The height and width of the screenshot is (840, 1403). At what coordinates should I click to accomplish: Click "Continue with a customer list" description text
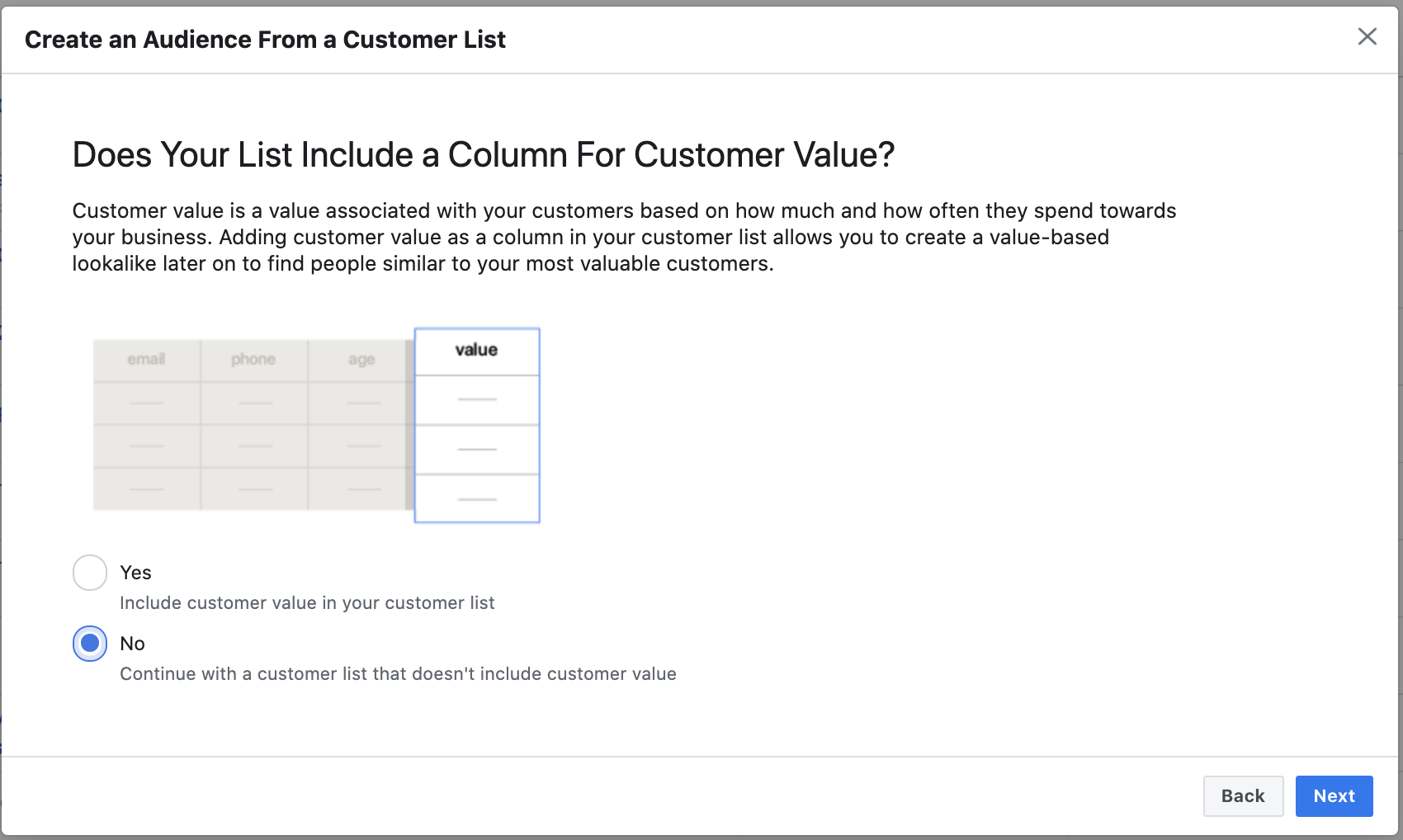[398, 673]
